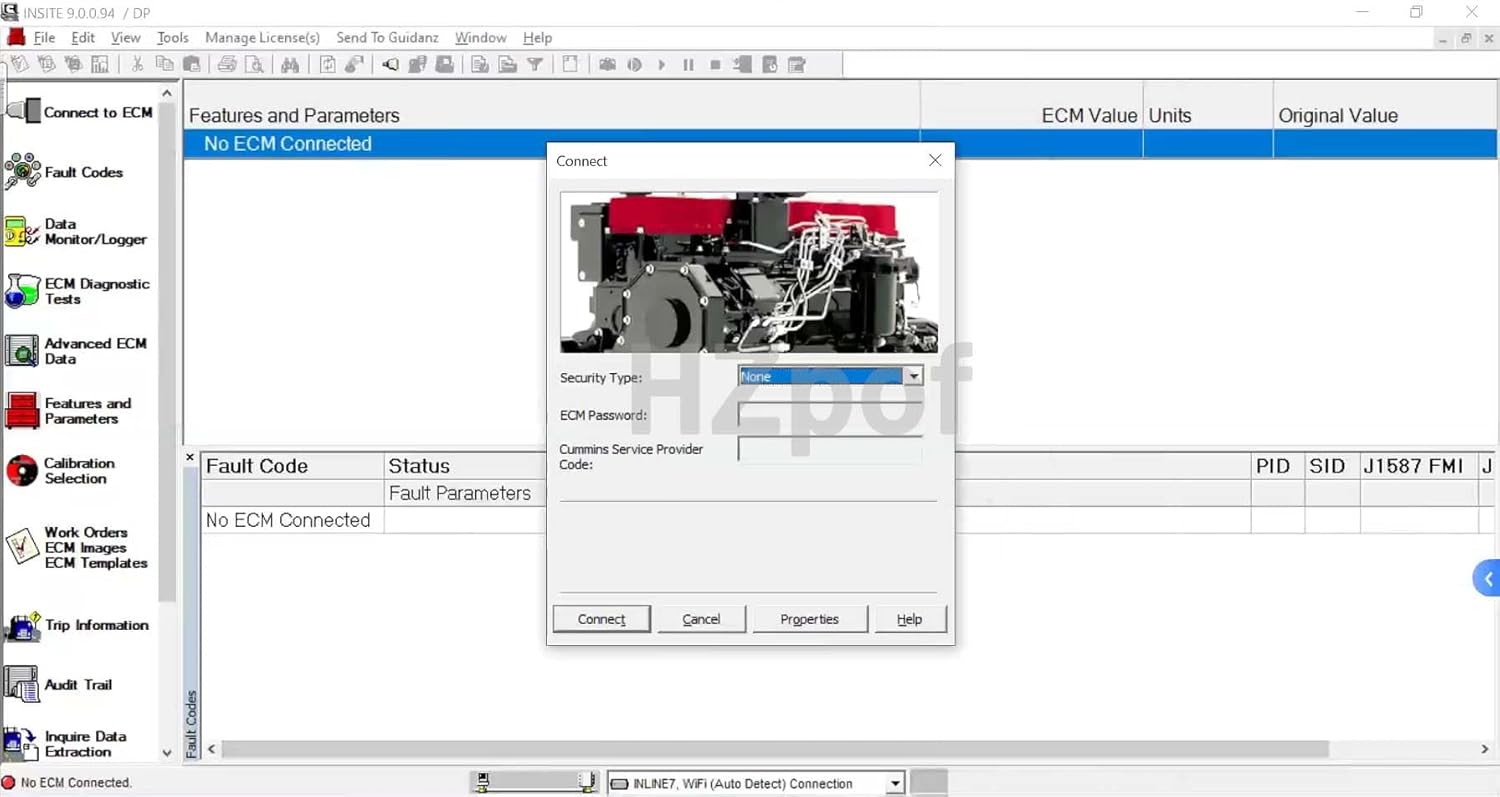This screenshot has width=1500, height=797.
Task: Open Trip Information in the sidebar
Action: 24,626
